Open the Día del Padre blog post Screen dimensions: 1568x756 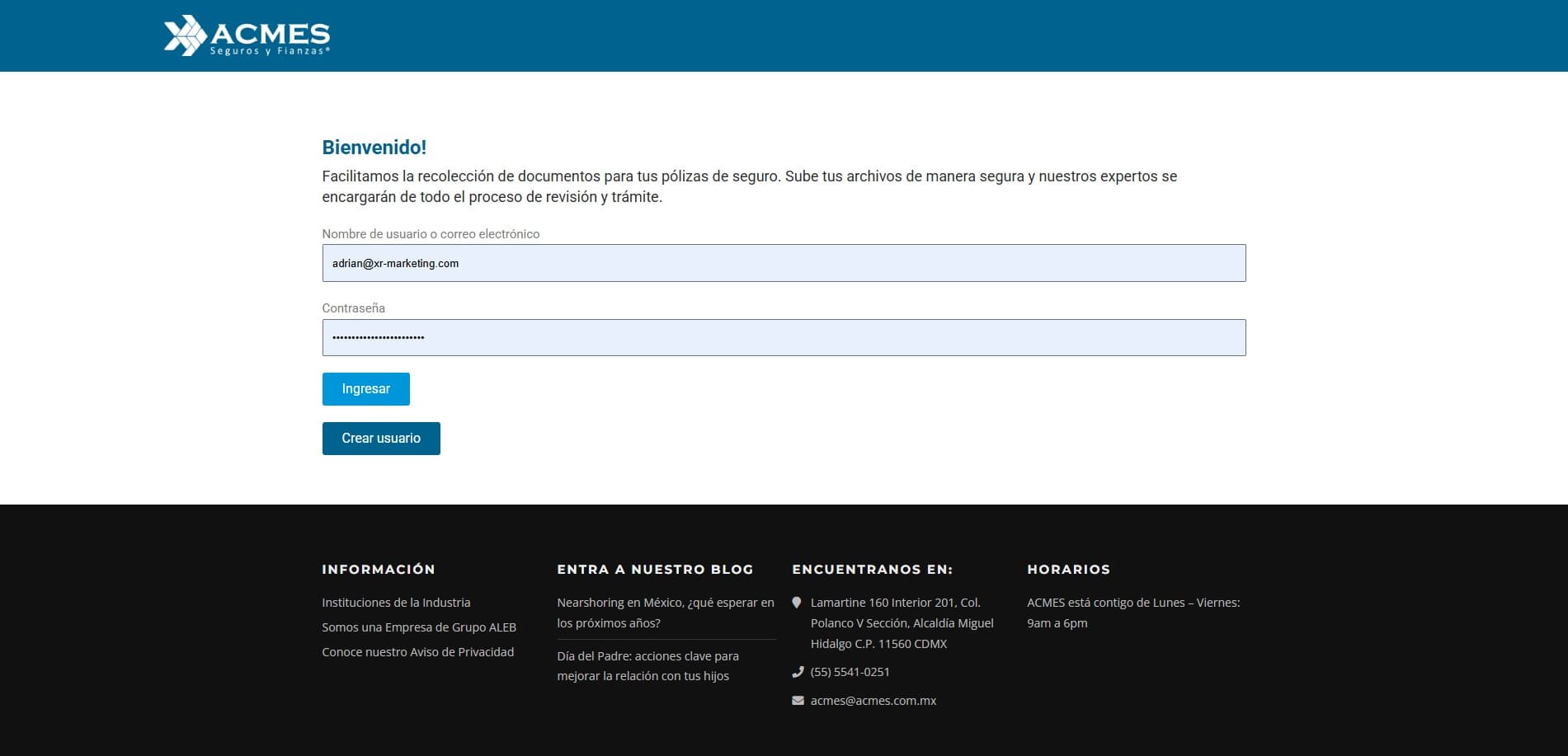click(x=647, y=666)
